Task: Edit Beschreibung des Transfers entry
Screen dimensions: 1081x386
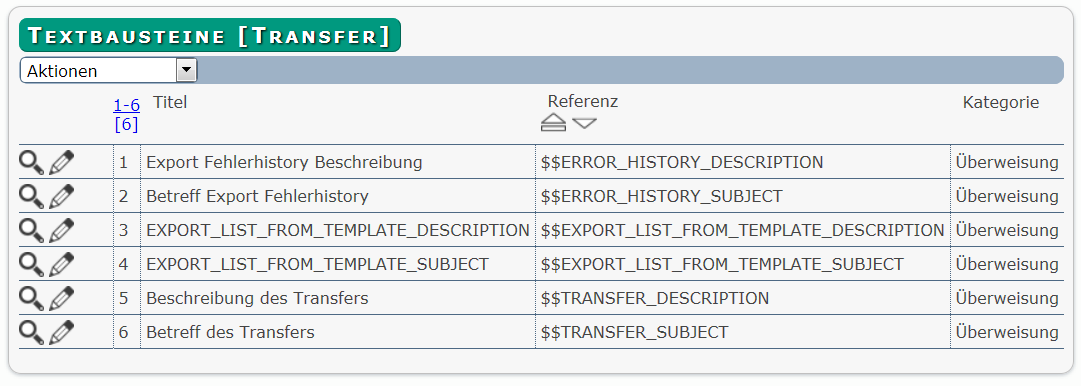Action: (x=61, y=298)
